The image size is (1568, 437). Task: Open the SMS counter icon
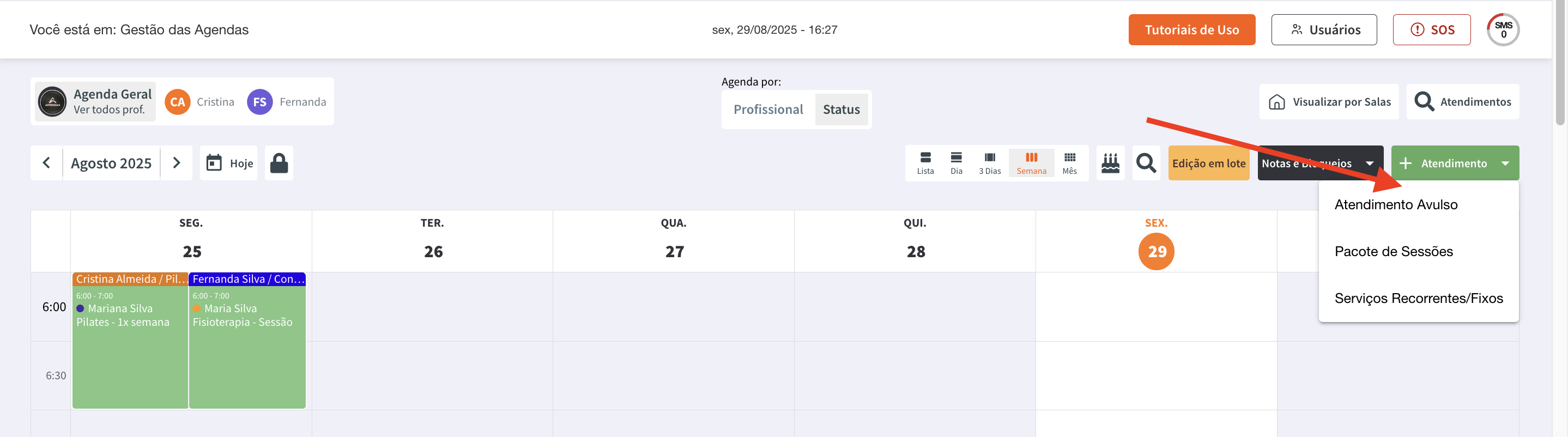(x=1502, y=30)
